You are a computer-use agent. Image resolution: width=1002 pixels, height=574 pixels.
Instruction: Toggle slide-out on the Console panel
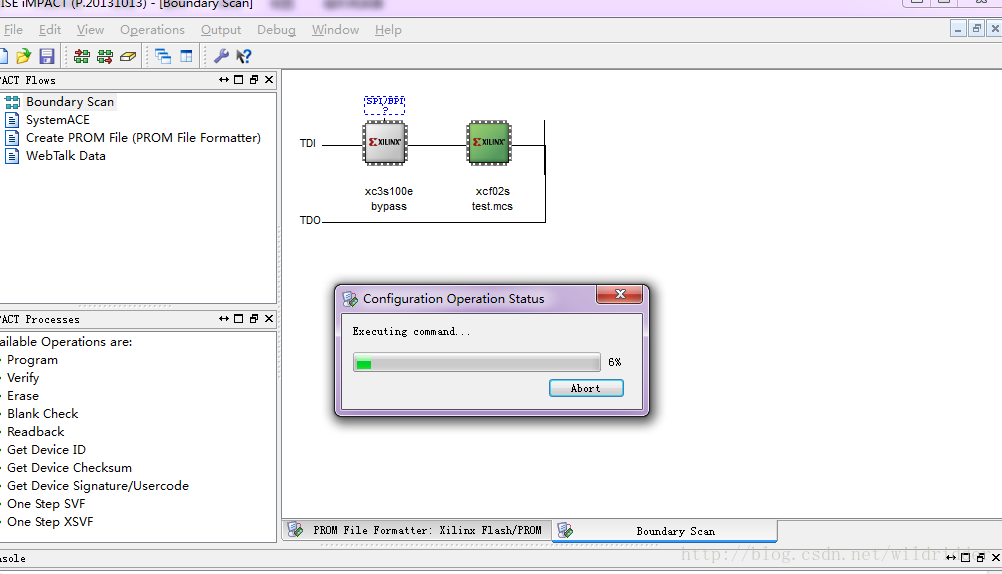951,558
